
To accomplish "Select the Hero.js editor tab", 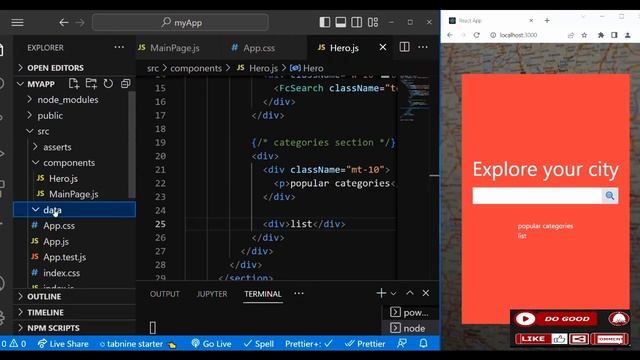I will tap(344, 48).
